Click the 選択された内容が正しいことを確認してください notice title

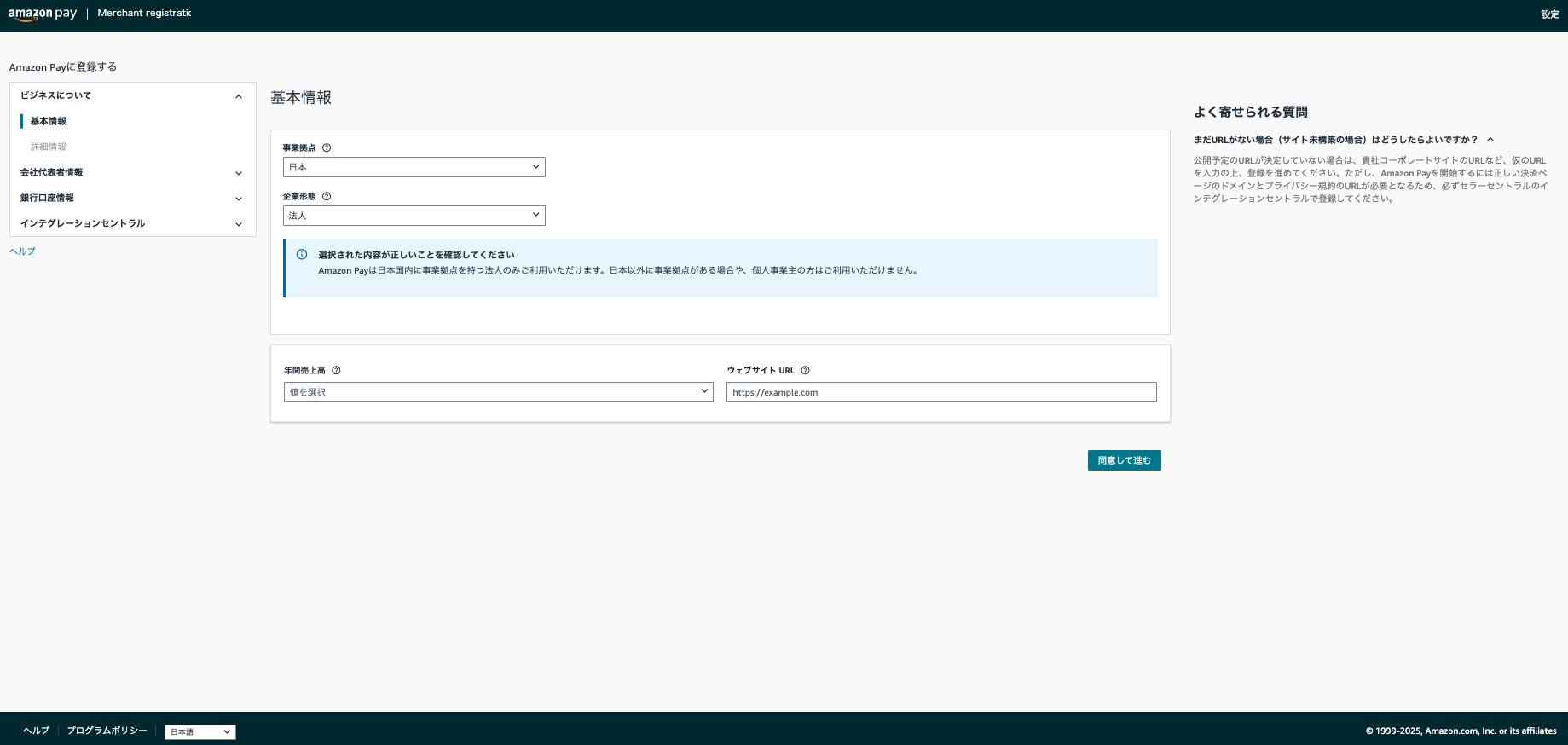tap(416, 255)
